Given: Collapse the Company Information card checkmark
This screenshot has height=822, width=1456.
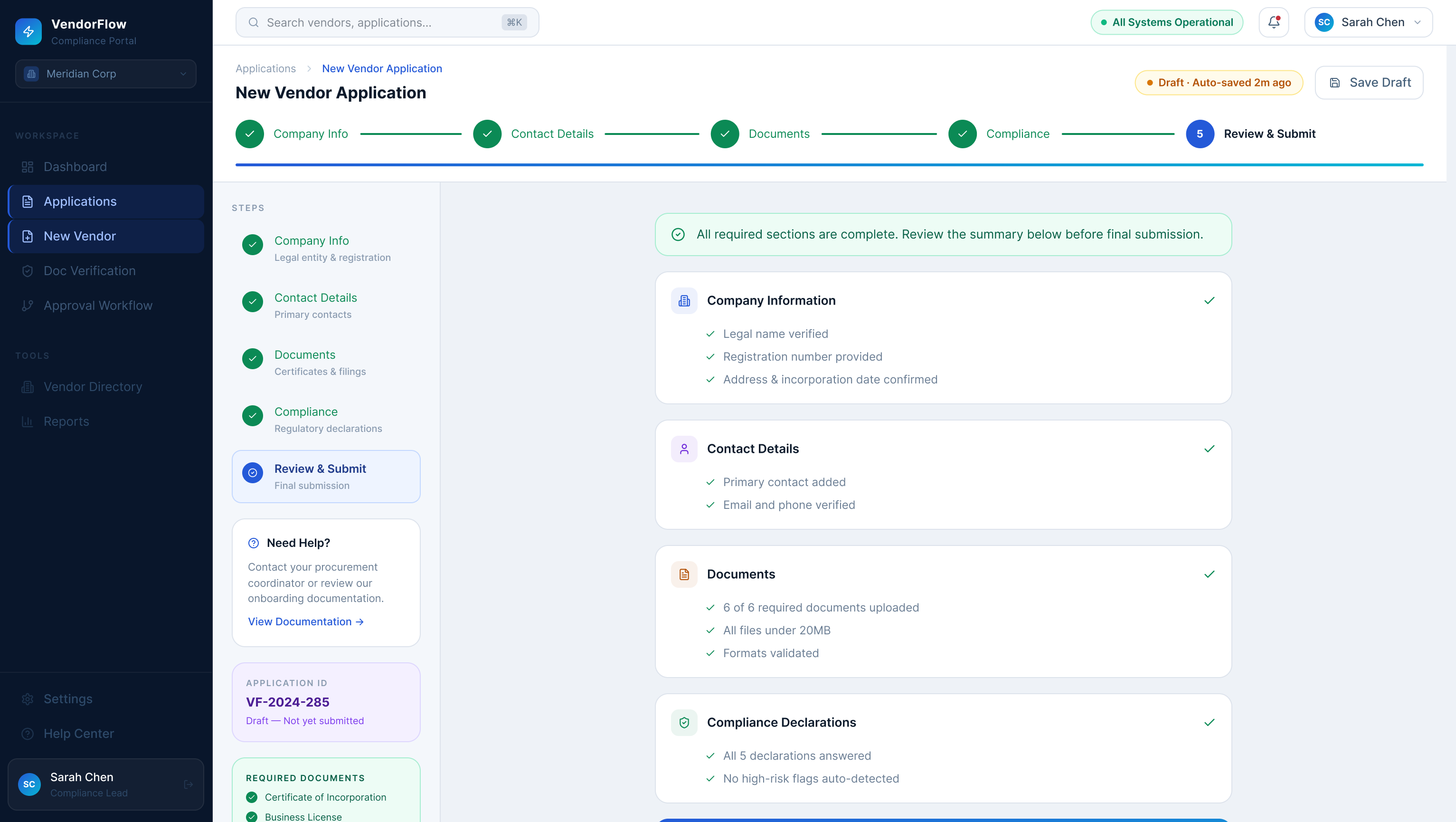Looking at the screenshot, I should click(x=1209, y=300).
